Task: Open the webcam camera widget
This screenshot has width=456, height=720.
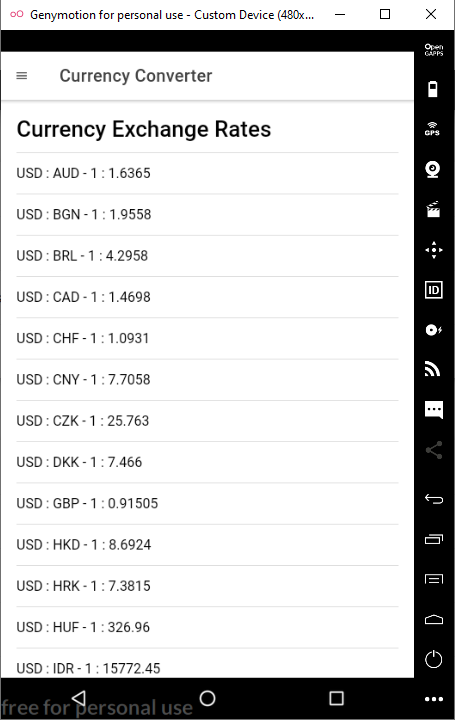Action: point(433,169)
